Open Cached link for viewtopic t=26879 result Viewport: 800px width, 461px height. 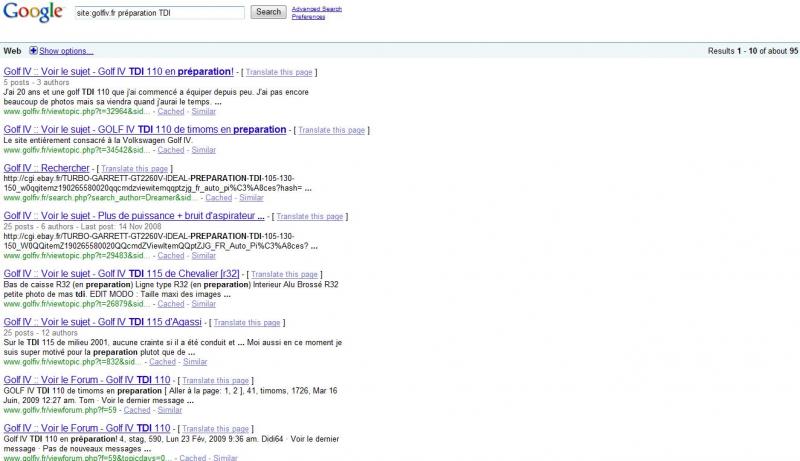[x=171, y=303]
